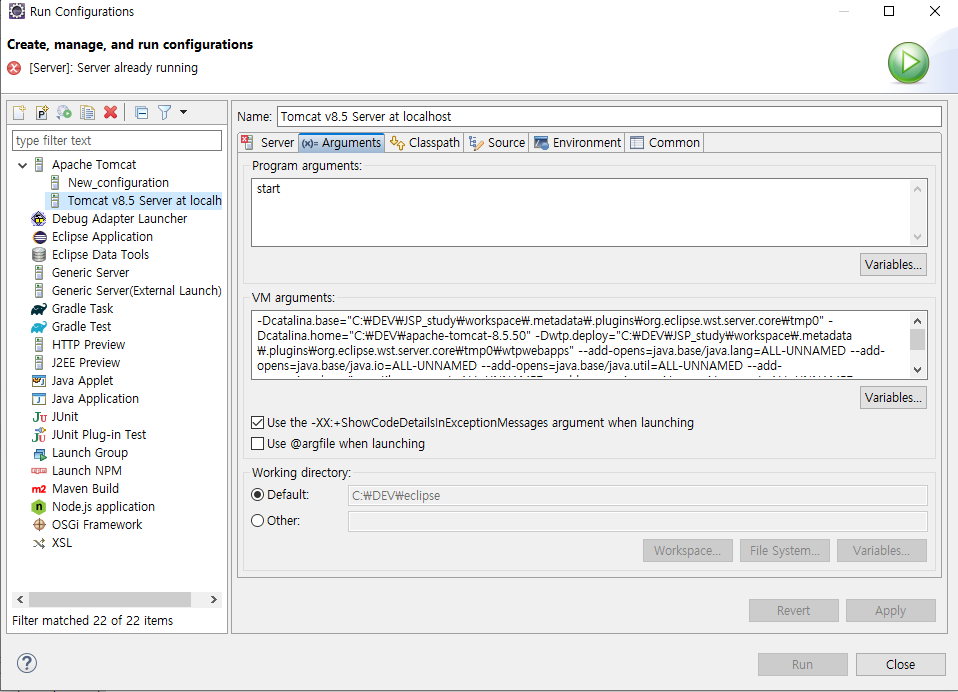The image size is (958, 692).
Task: Open the filter dropdown arrow in the toolbar
Action: pos(183,112)
